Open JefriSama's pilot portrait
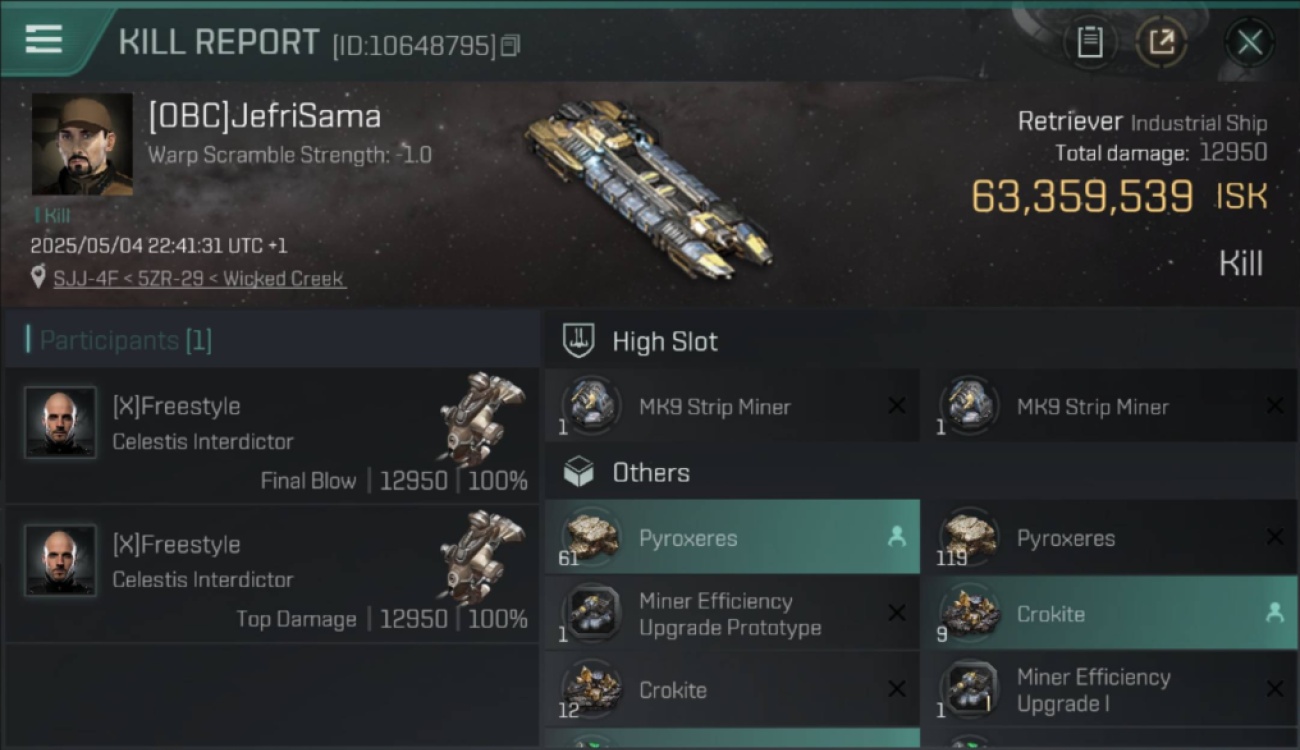This screenshot has height=750, width=1300. point(82,145)
